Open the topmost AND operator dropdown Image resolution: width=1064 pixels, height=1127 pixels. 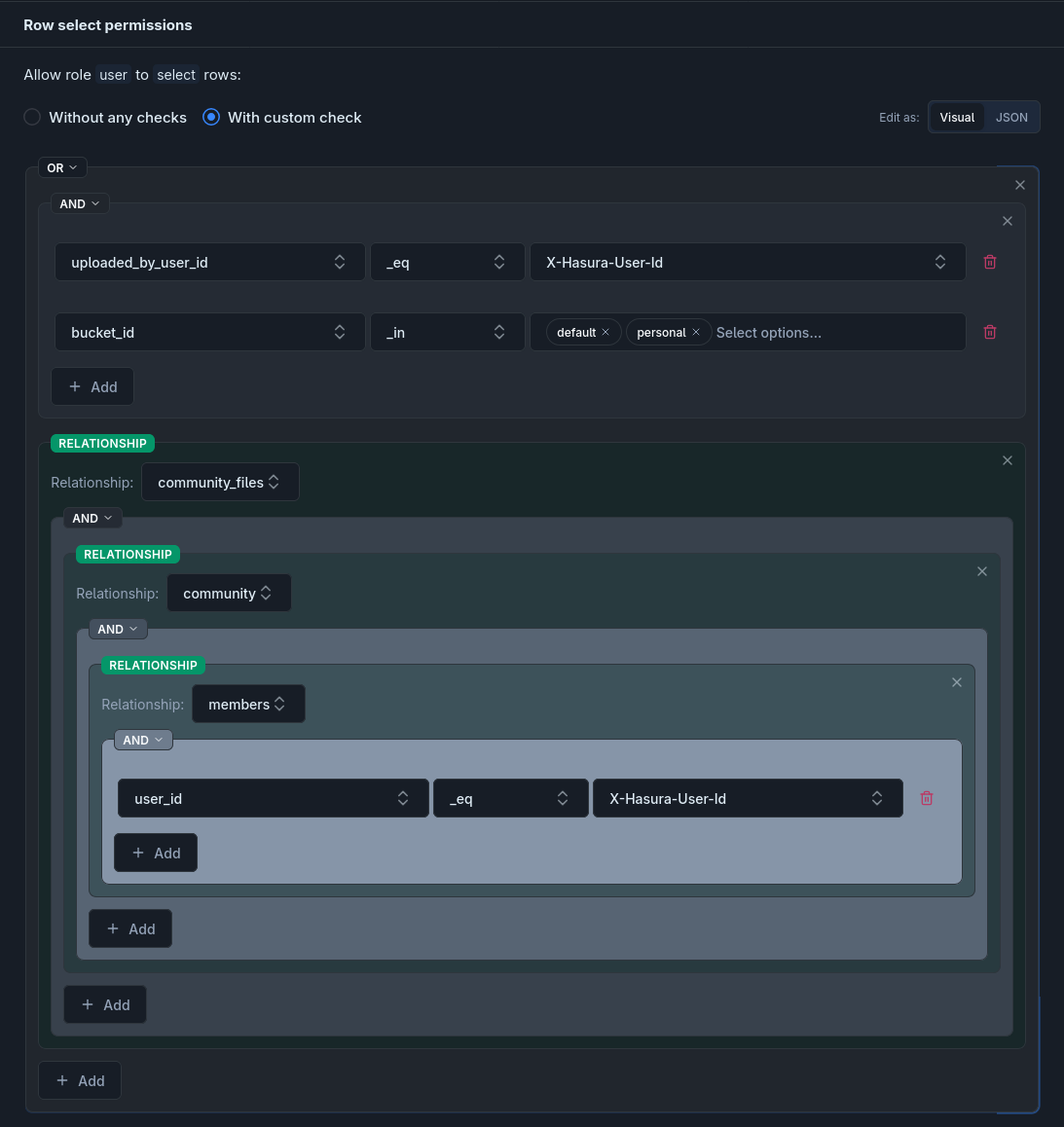pyautogui.click(x=80, y=204)
